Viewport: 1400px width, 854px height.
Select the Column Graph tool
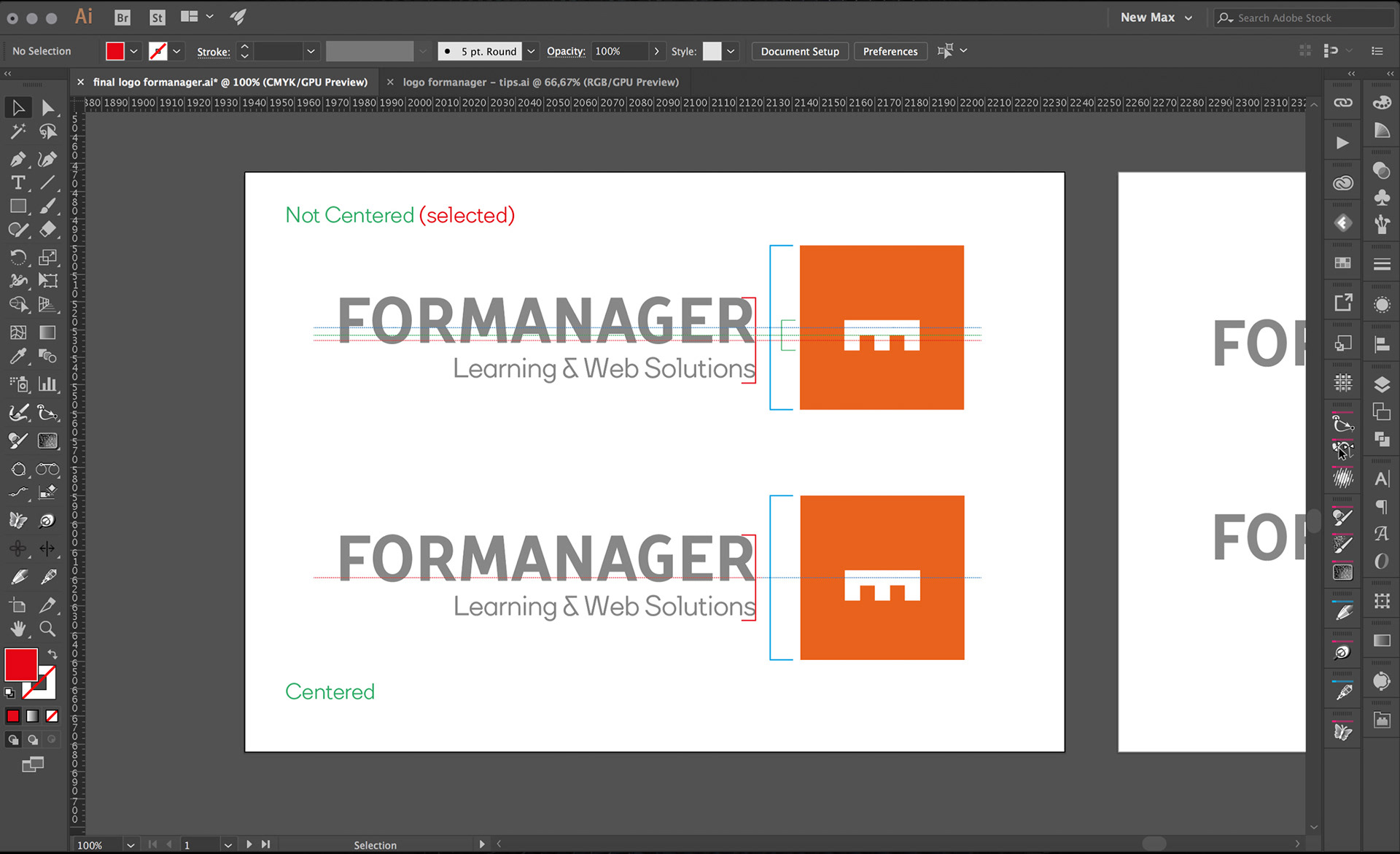click(x=47, y=384)
